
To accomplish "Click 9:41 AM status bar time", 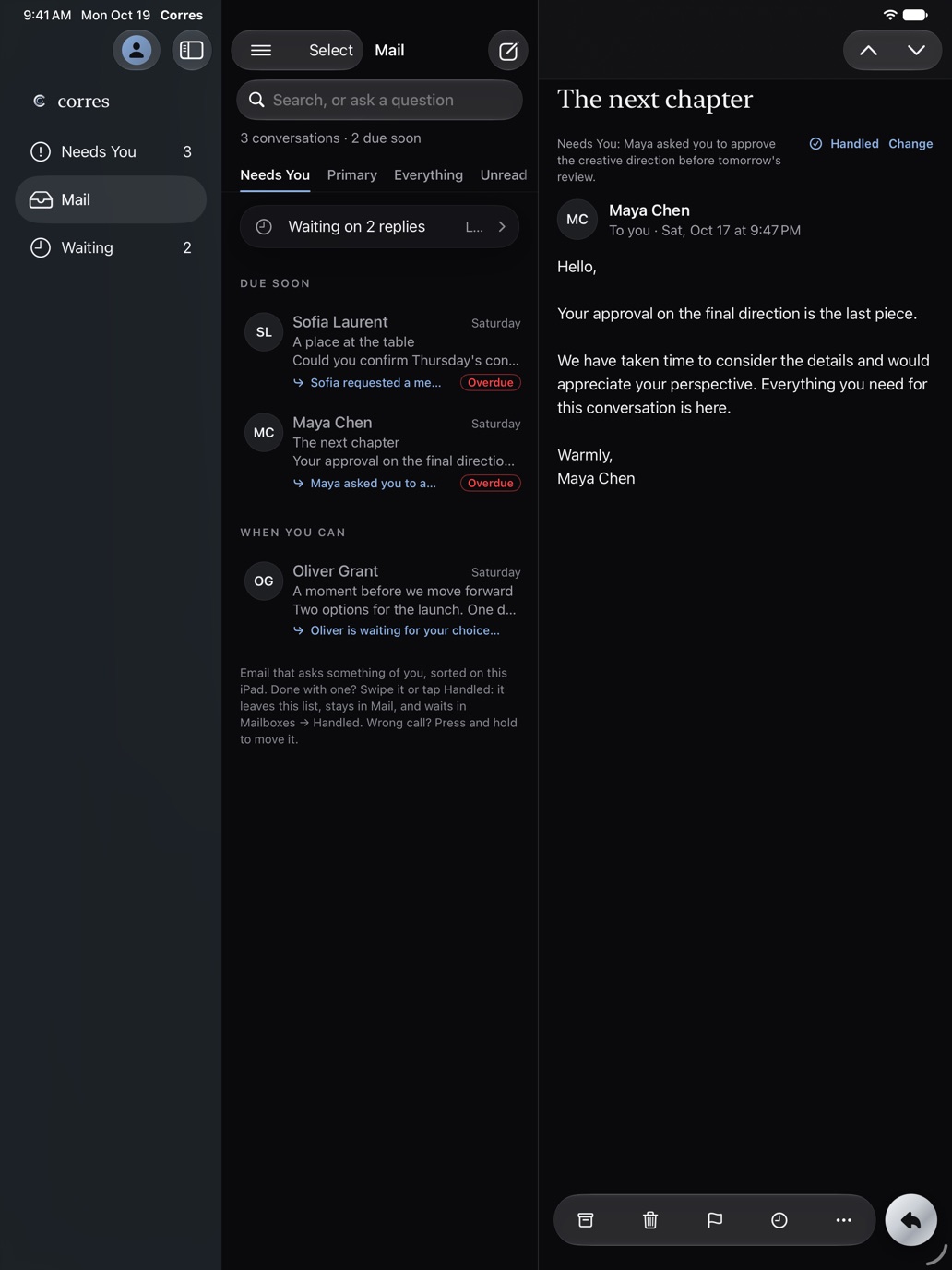I will click(x=47, y=15).
